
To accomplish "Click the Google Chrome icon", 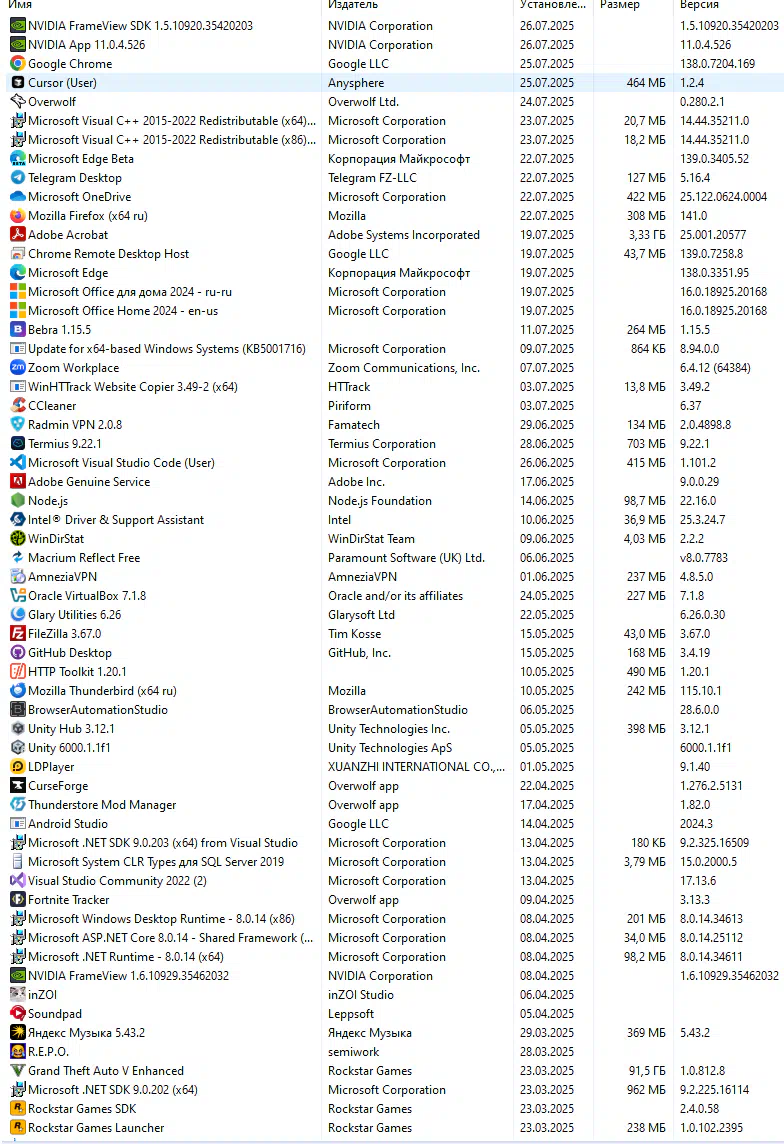I will coord(18,63).
